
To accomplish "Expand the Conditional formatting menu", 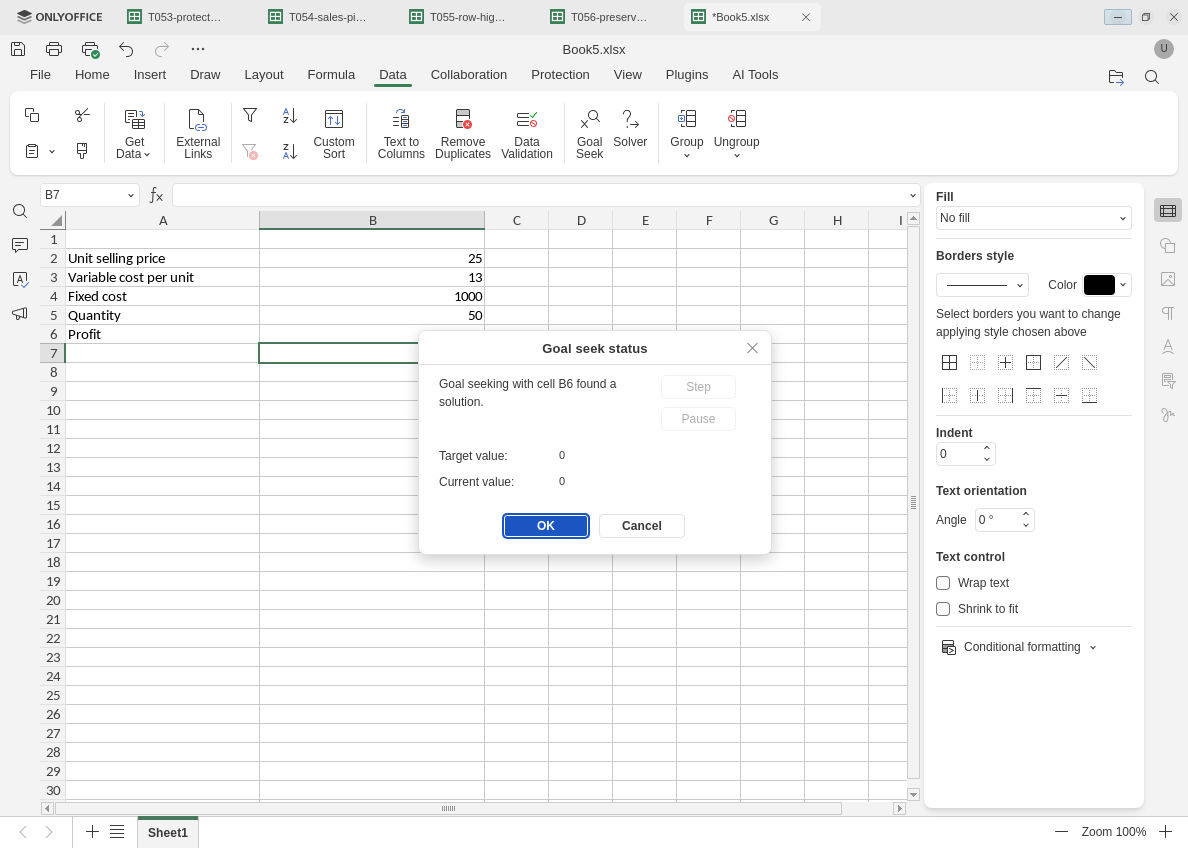I will pyautogui.click(x=1019, y=647).
